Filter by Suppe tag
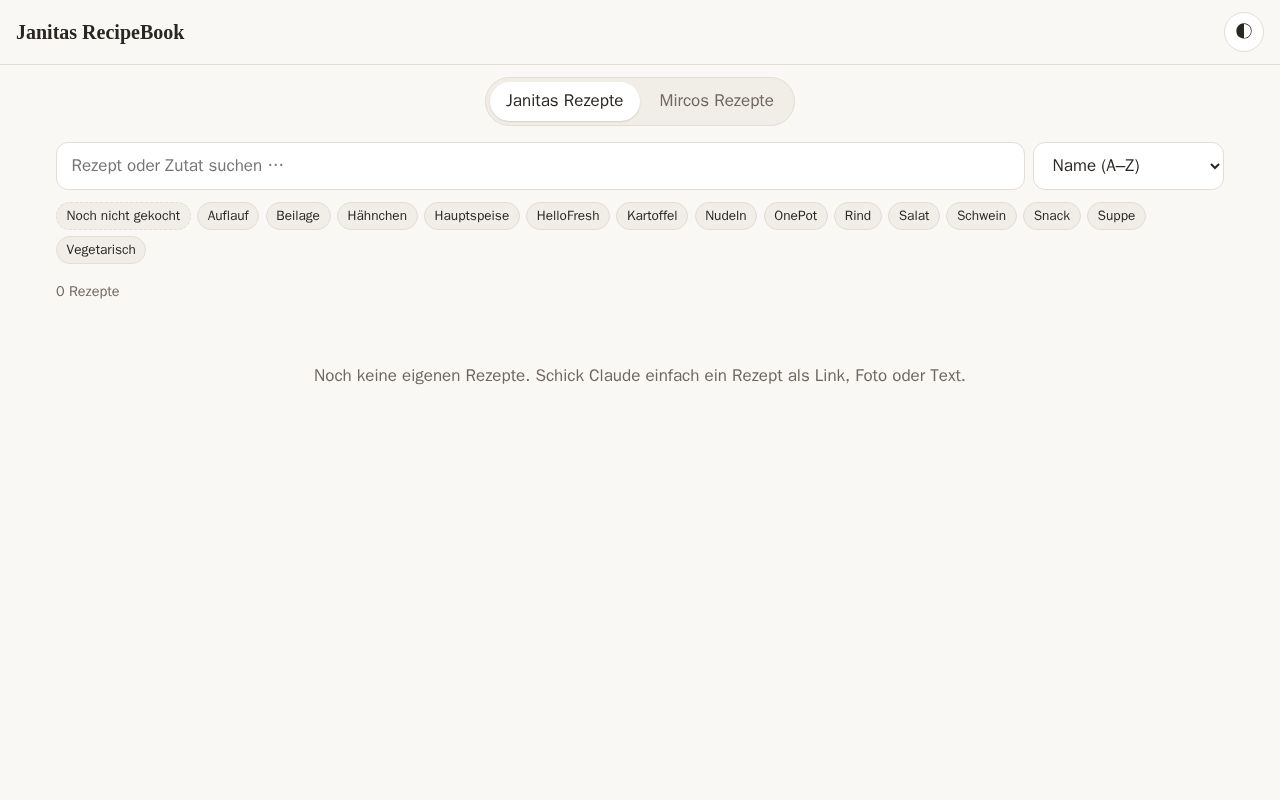This screenshot has height=800, width=1280. [1116, 216]
